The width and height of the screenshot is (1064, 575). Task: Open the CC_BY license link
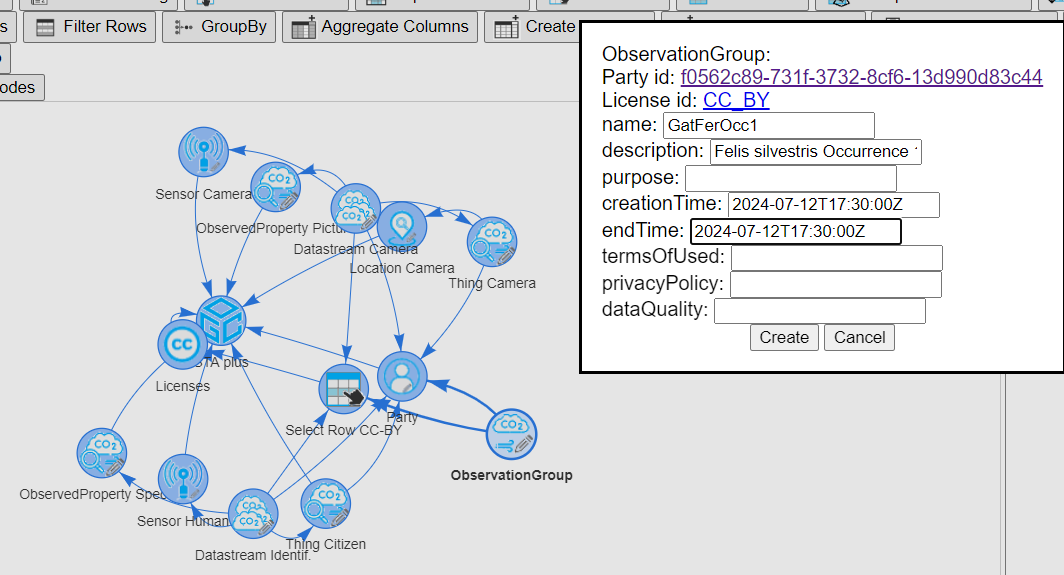click(x=736, y=100)
